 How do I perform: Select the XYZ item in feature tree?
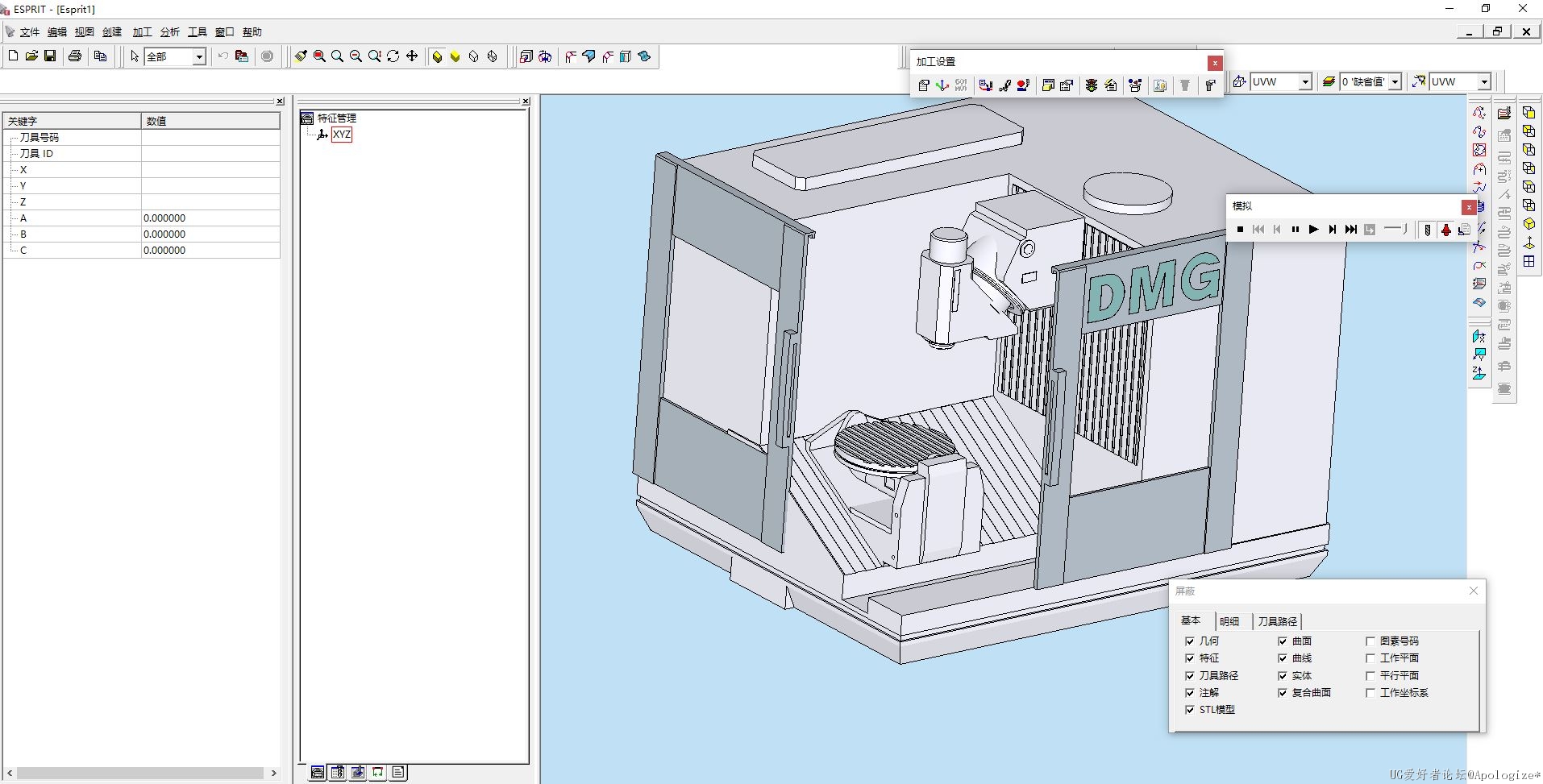tap(342, 135)
